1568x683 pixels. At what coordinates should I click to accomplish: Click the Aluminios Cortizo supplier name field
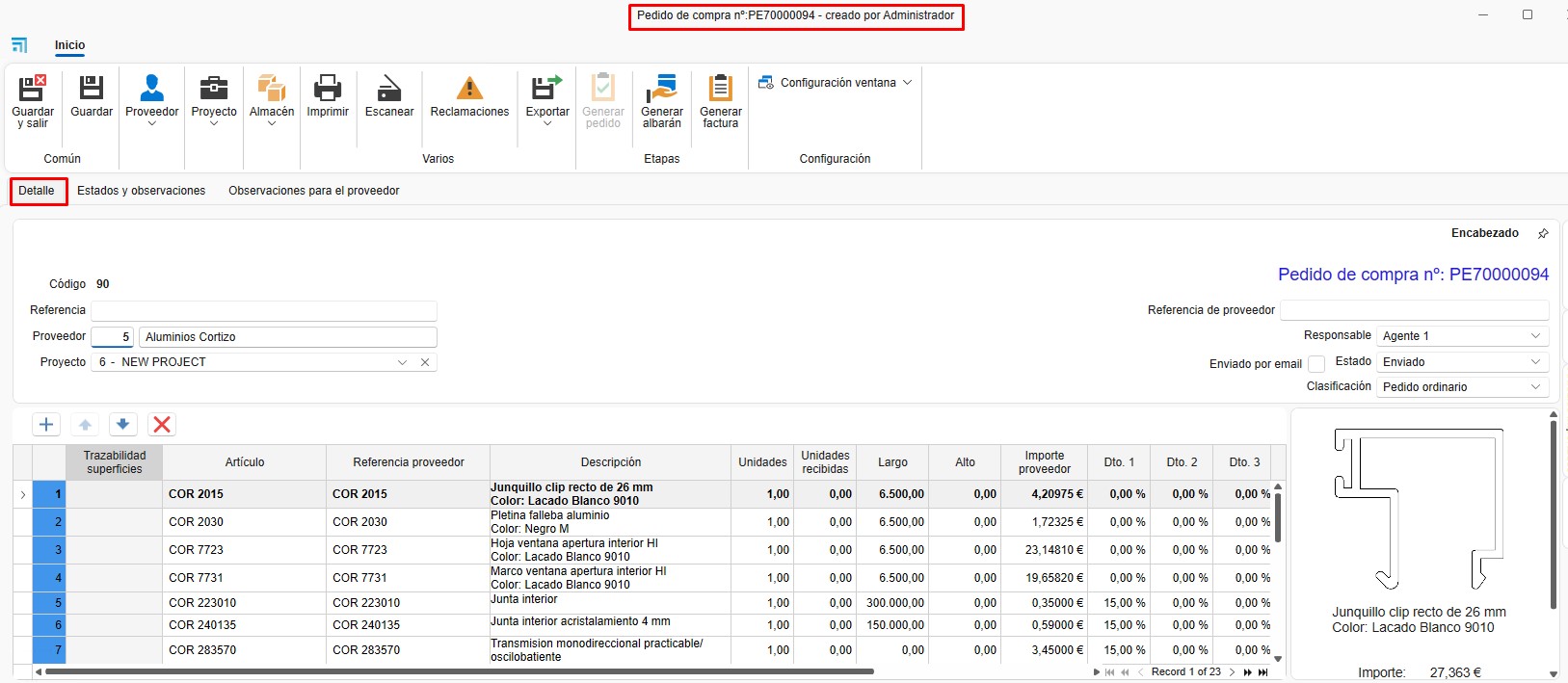288,337
